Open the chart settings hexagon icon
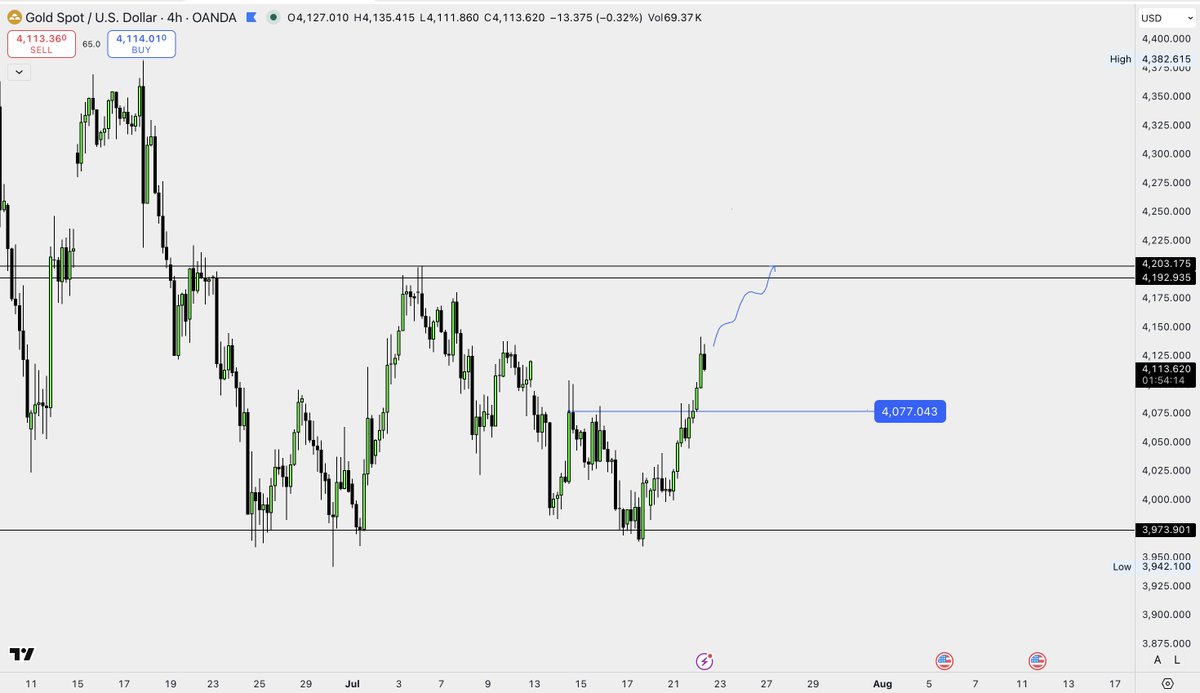 (x=1167, y=683)
